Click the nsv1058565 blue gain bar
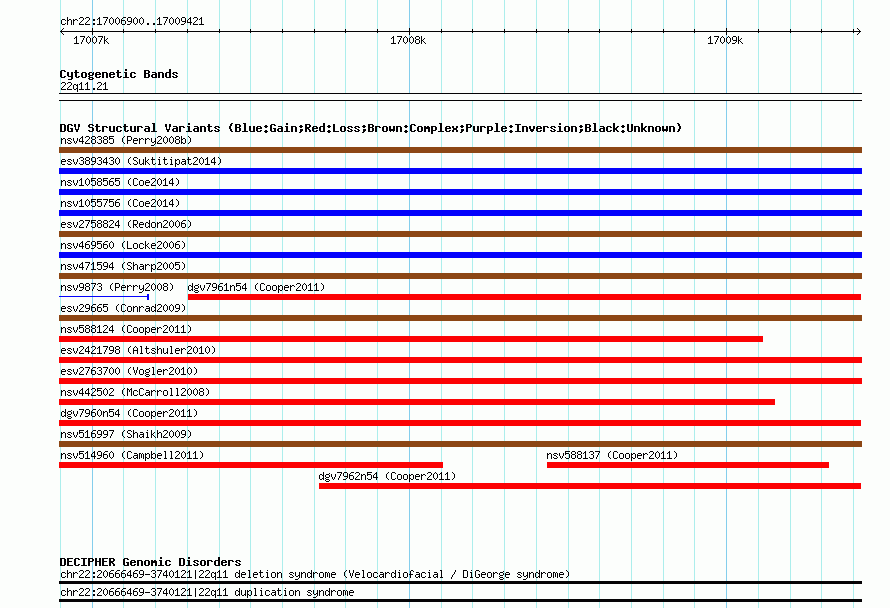The image size is (890, 608). (x=460, y=192)
